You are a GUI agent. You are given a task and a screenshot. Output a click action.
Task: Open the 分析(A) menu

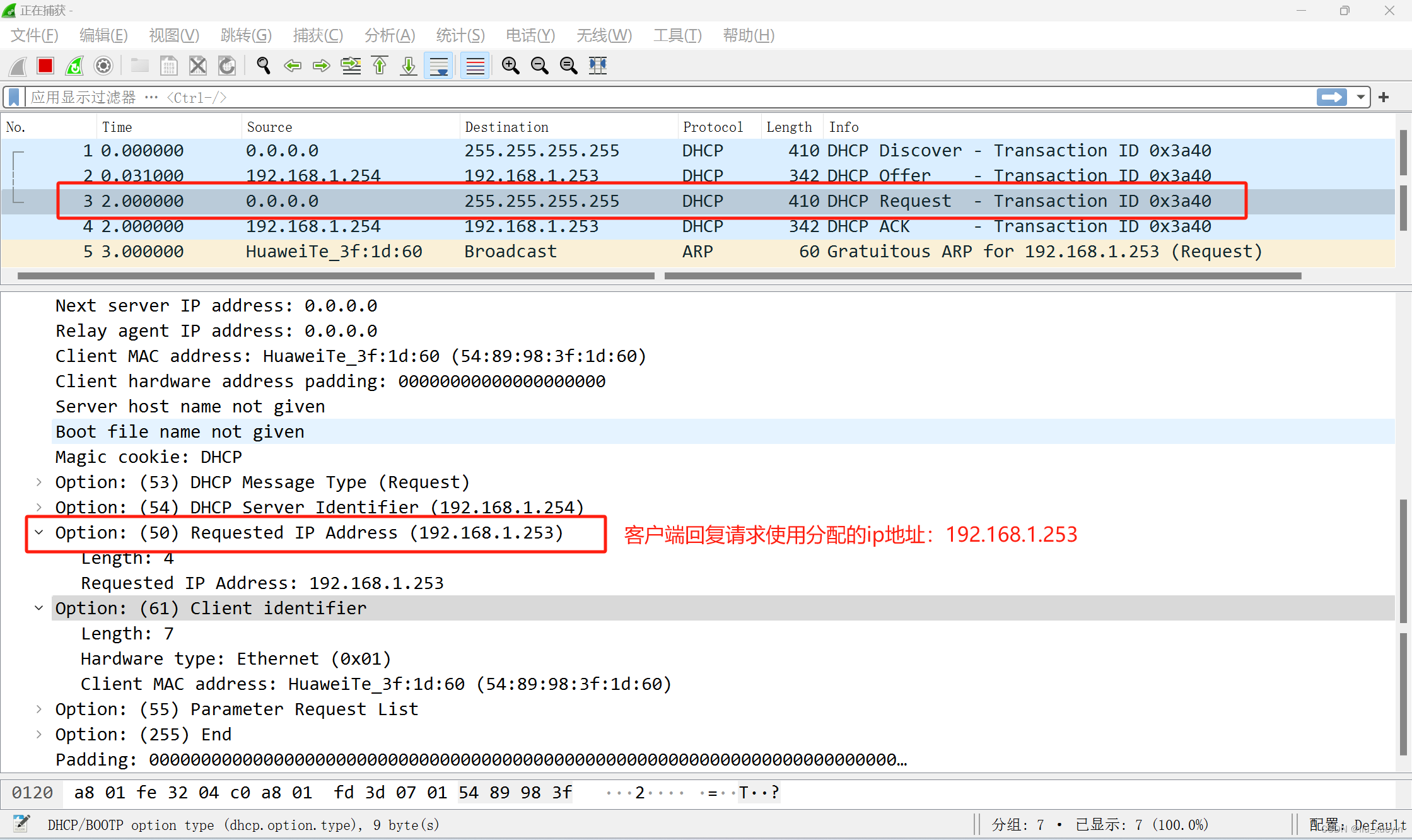tap(389, 35)
